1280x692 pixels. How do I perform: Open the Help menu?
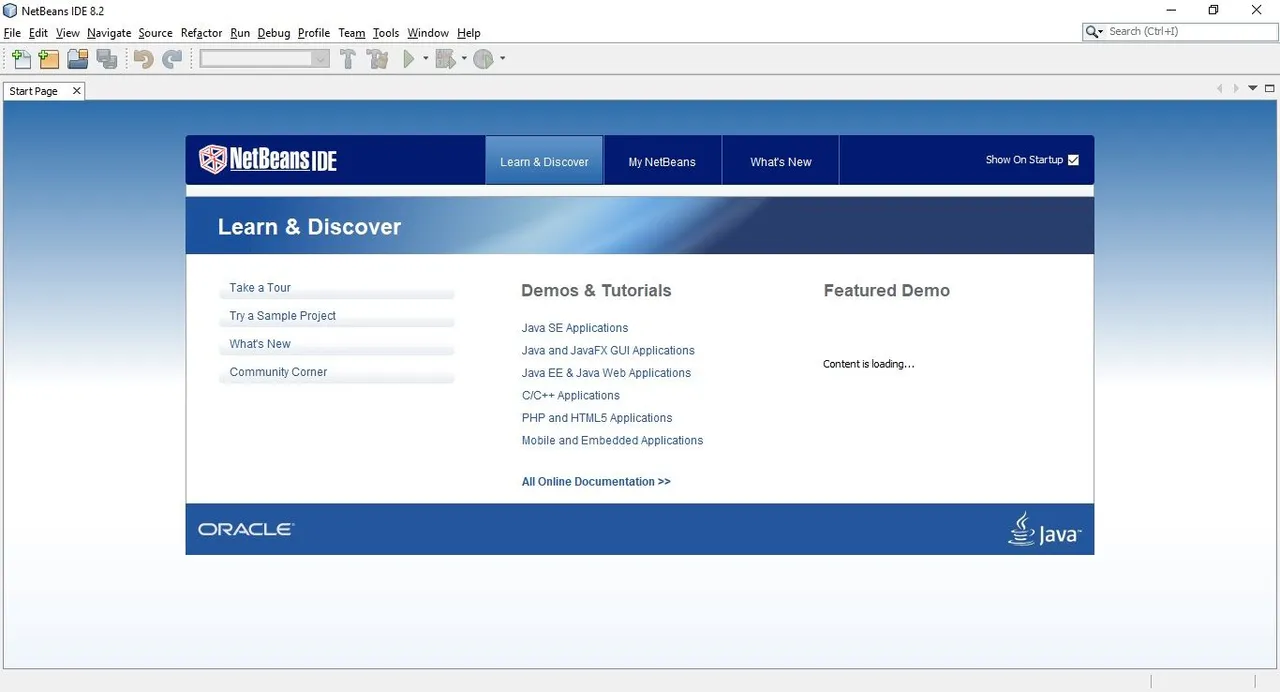pyautogui.click(x=469, y=33)
